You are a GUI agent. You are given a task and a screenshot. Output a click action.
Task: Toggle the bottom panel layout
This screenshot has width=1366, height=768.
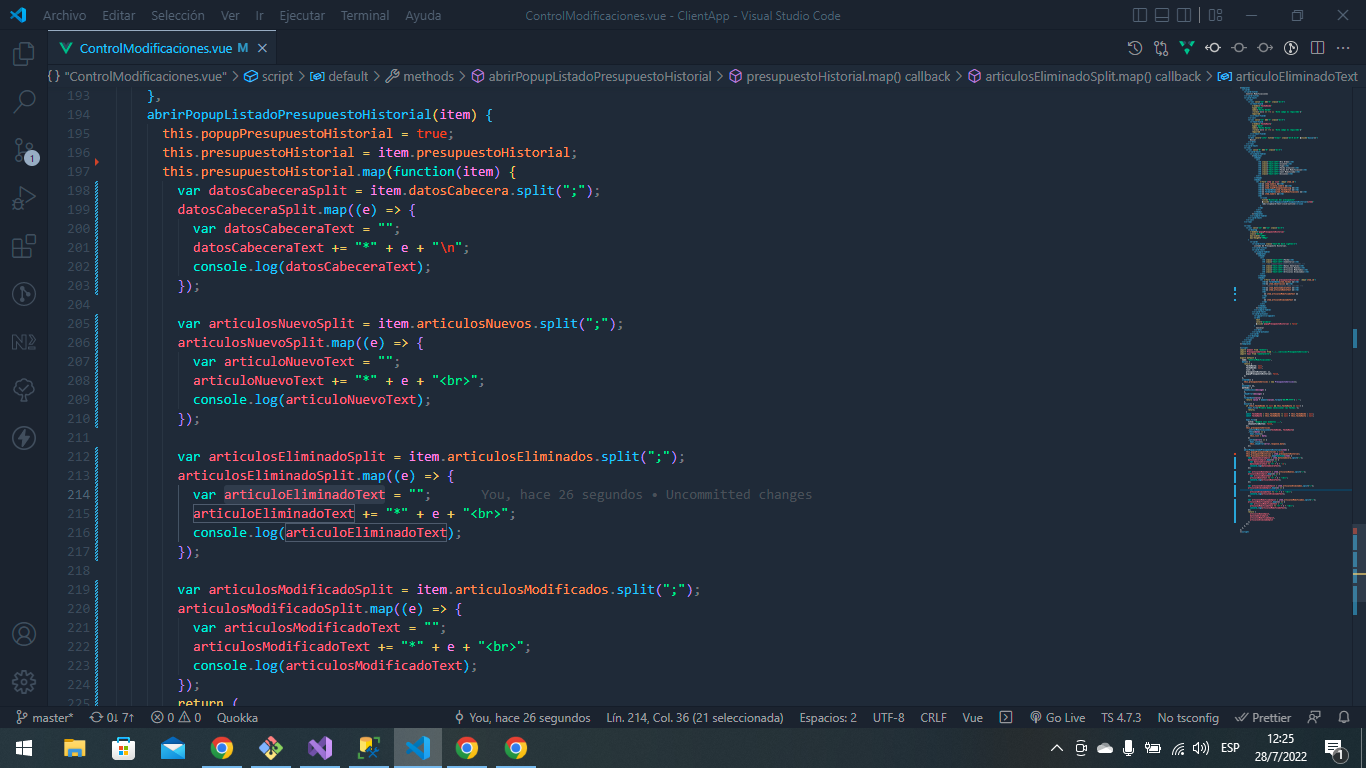point(1164,16)
